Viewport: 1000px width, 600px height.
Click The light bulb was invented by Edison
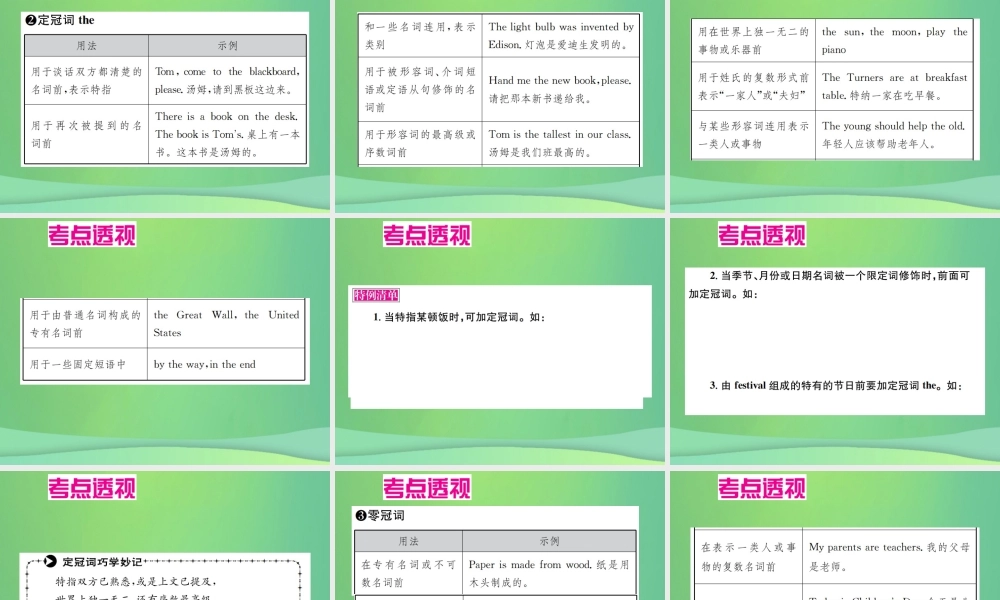coord(561,36)
